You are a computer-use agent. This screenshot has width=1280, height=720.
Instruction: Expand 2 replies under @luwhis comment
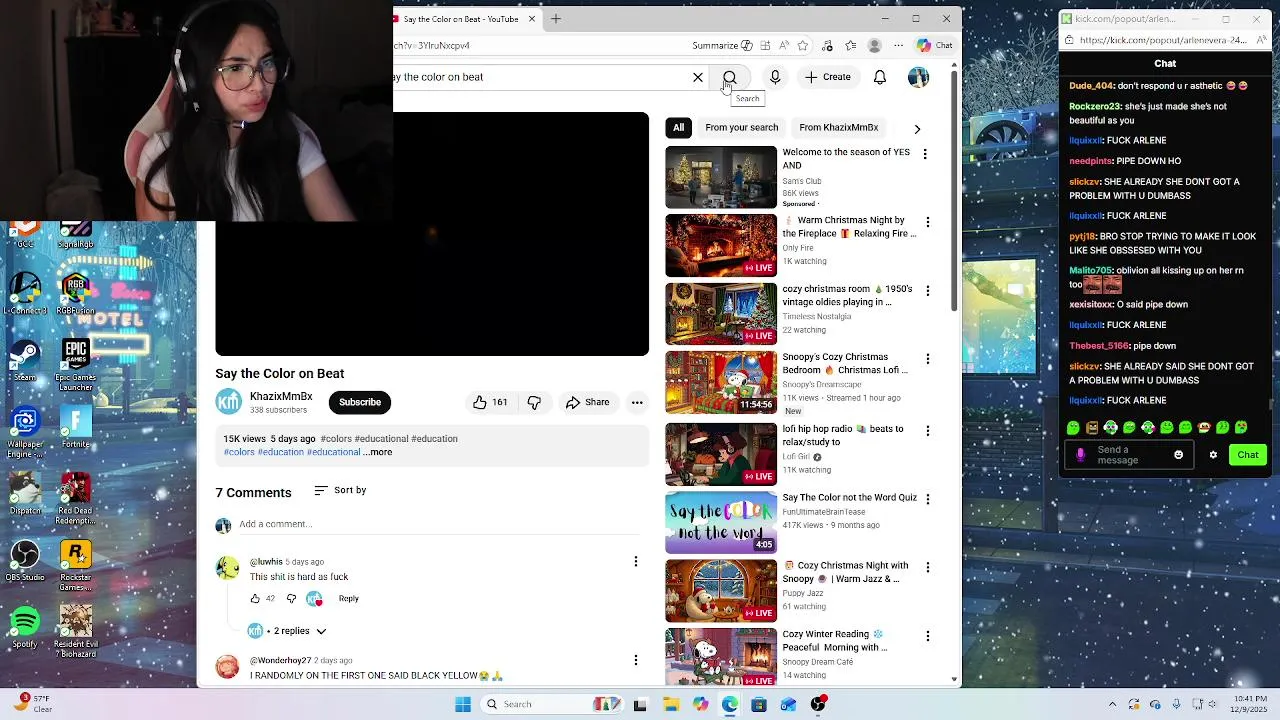click(288, 631)
